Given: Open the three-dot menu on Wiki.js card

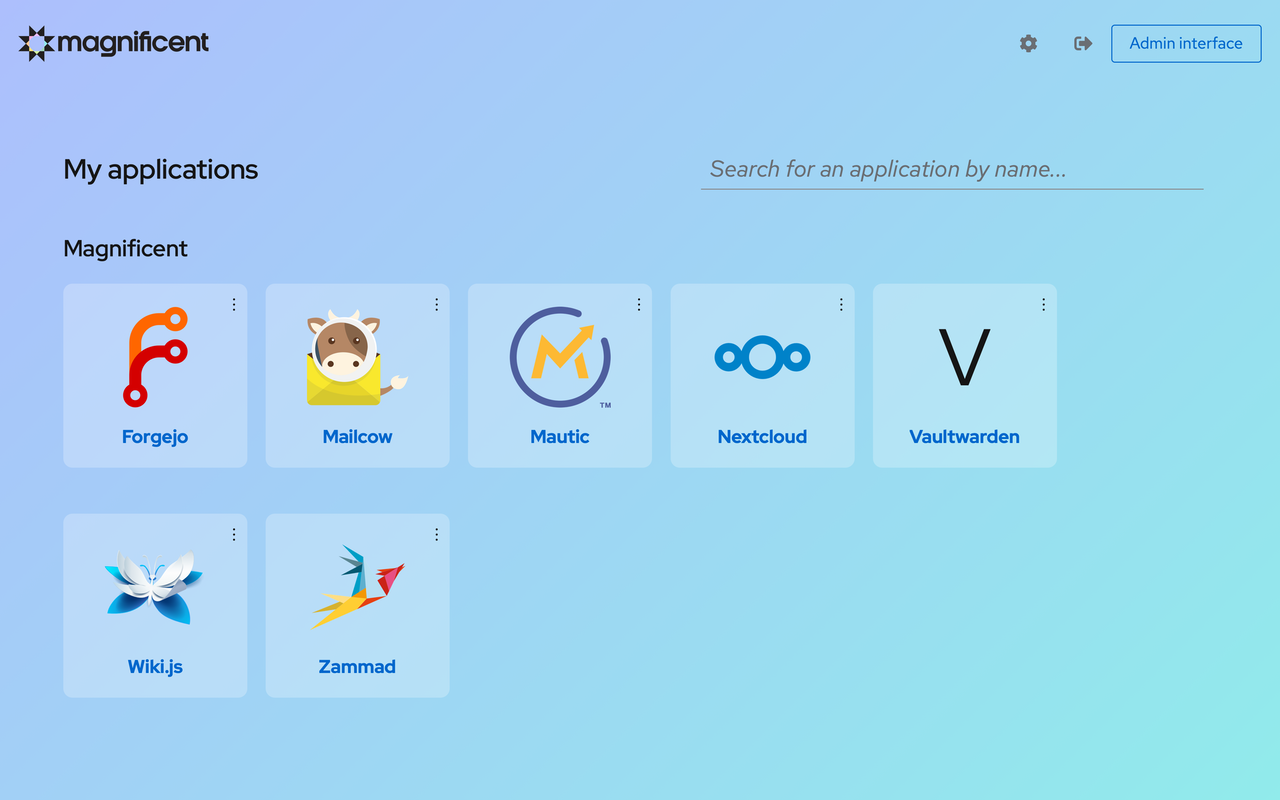Looking at the screenshot, I should [x=234, y=534].
